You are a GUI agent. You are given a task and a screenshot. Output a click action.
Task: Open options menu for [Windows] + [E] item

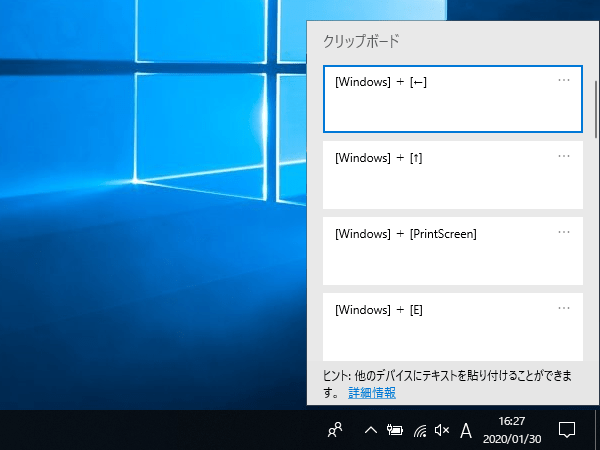click(x=564, y=308)
